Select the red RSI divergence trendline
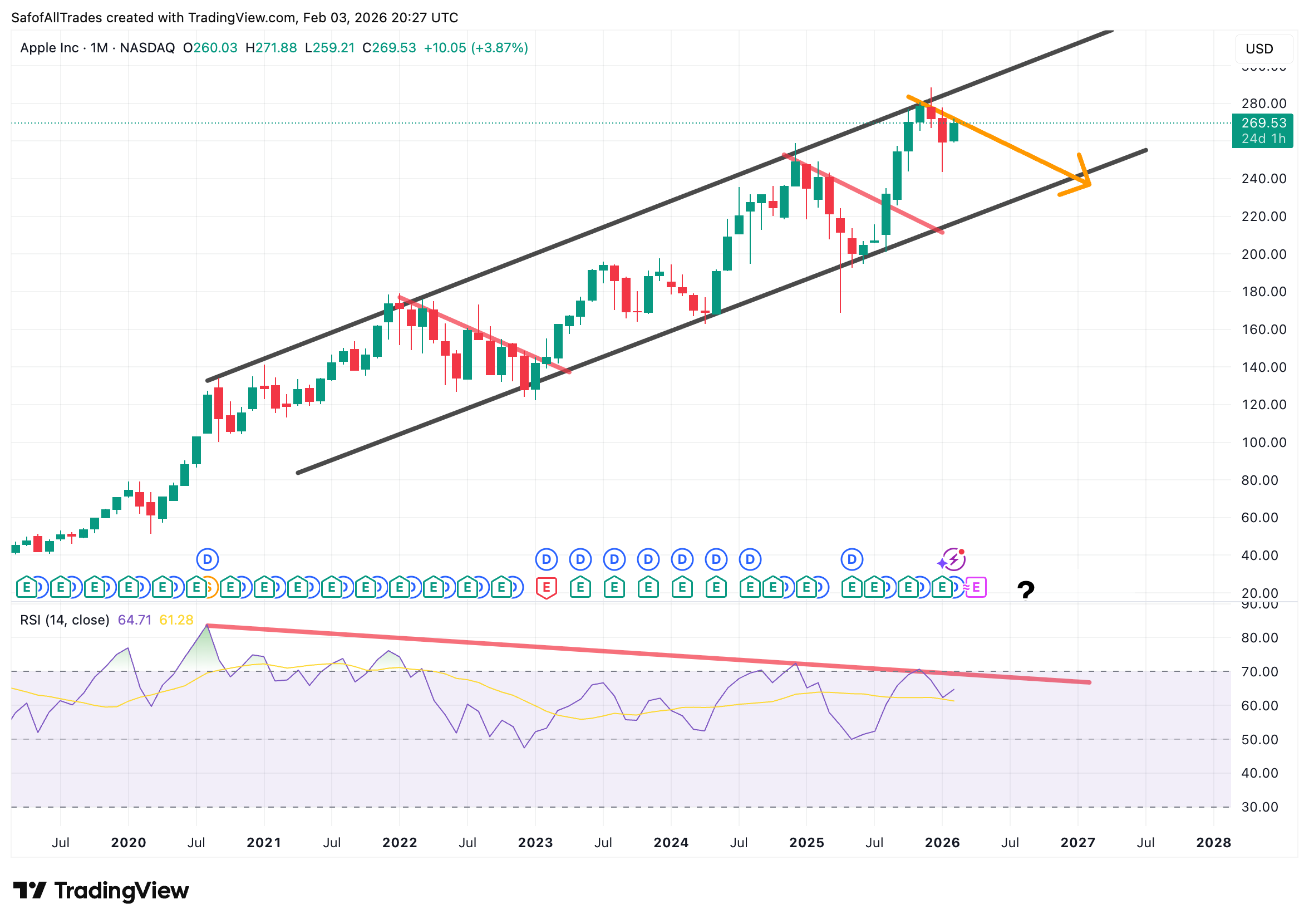 570,648
